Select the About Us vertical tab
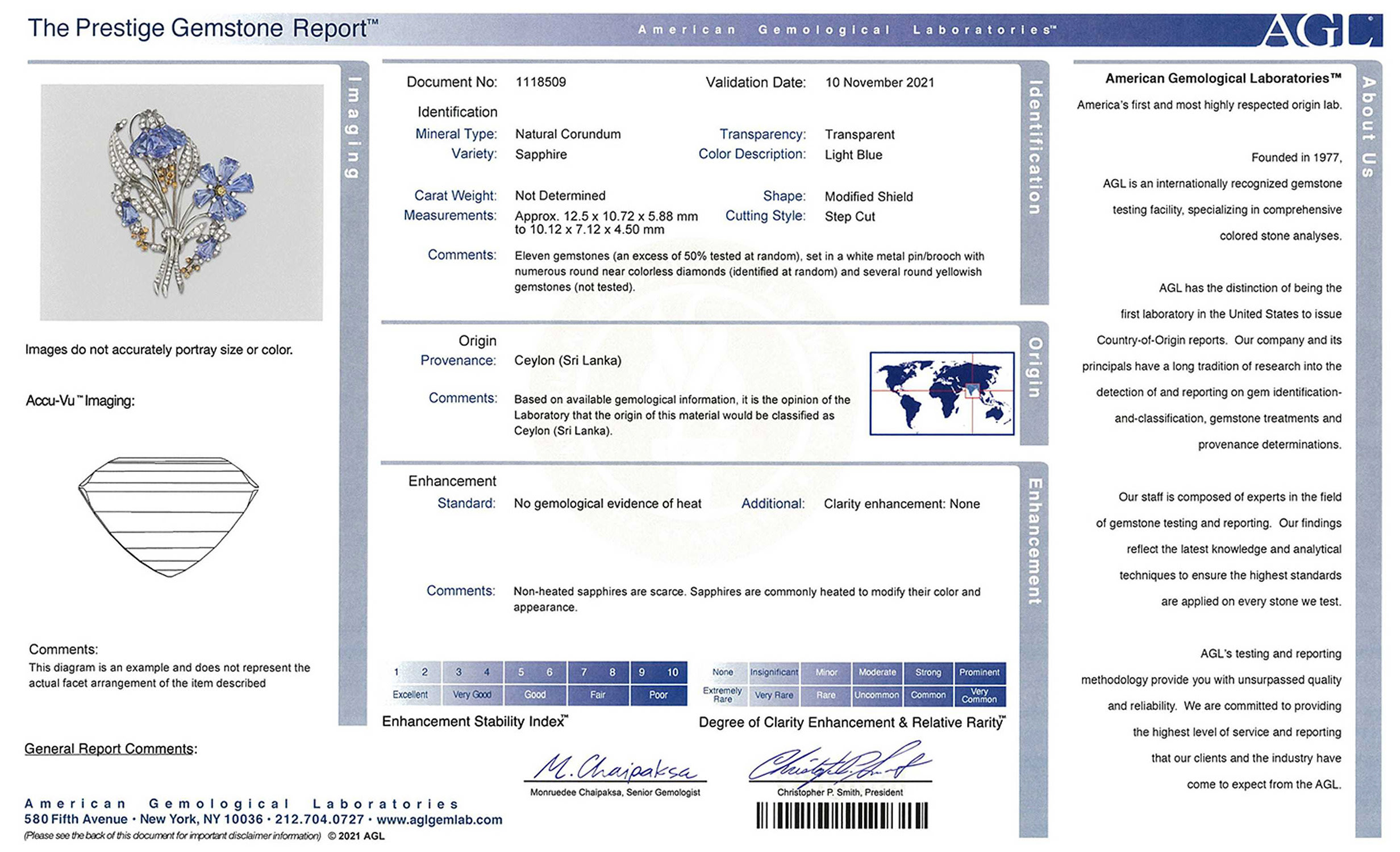Screen dimensions: 1400x852 pos(1368,128)
